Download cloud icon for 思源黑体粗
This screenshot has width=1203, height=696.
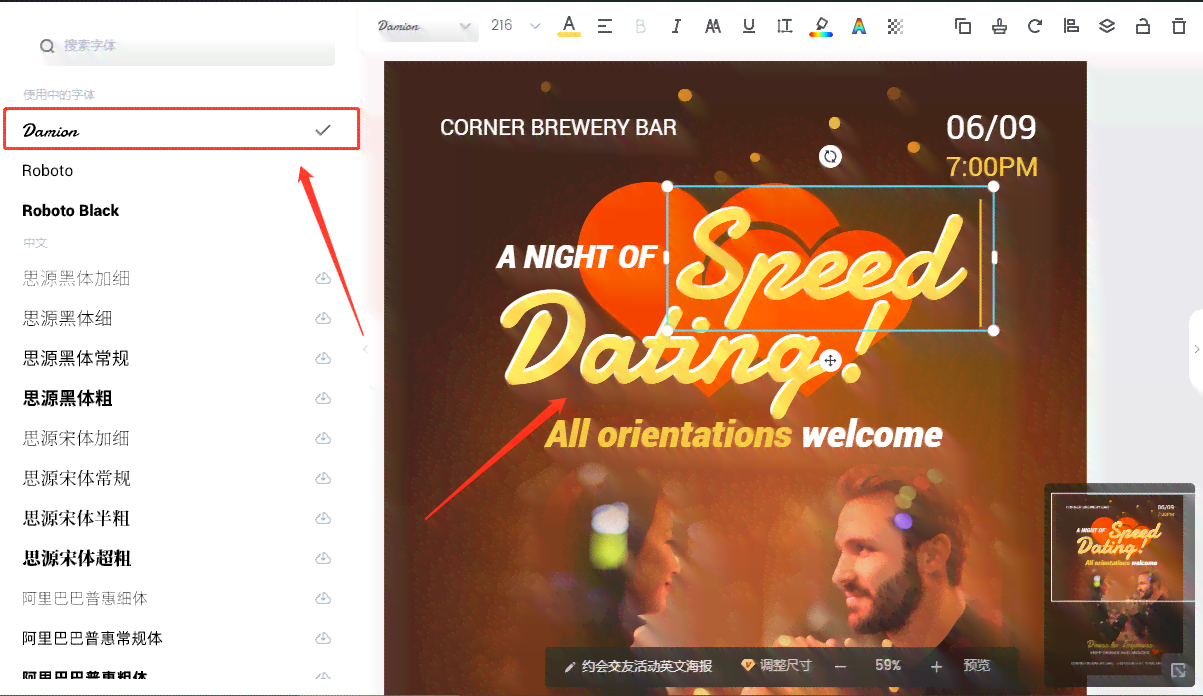[x=323, y=398]
